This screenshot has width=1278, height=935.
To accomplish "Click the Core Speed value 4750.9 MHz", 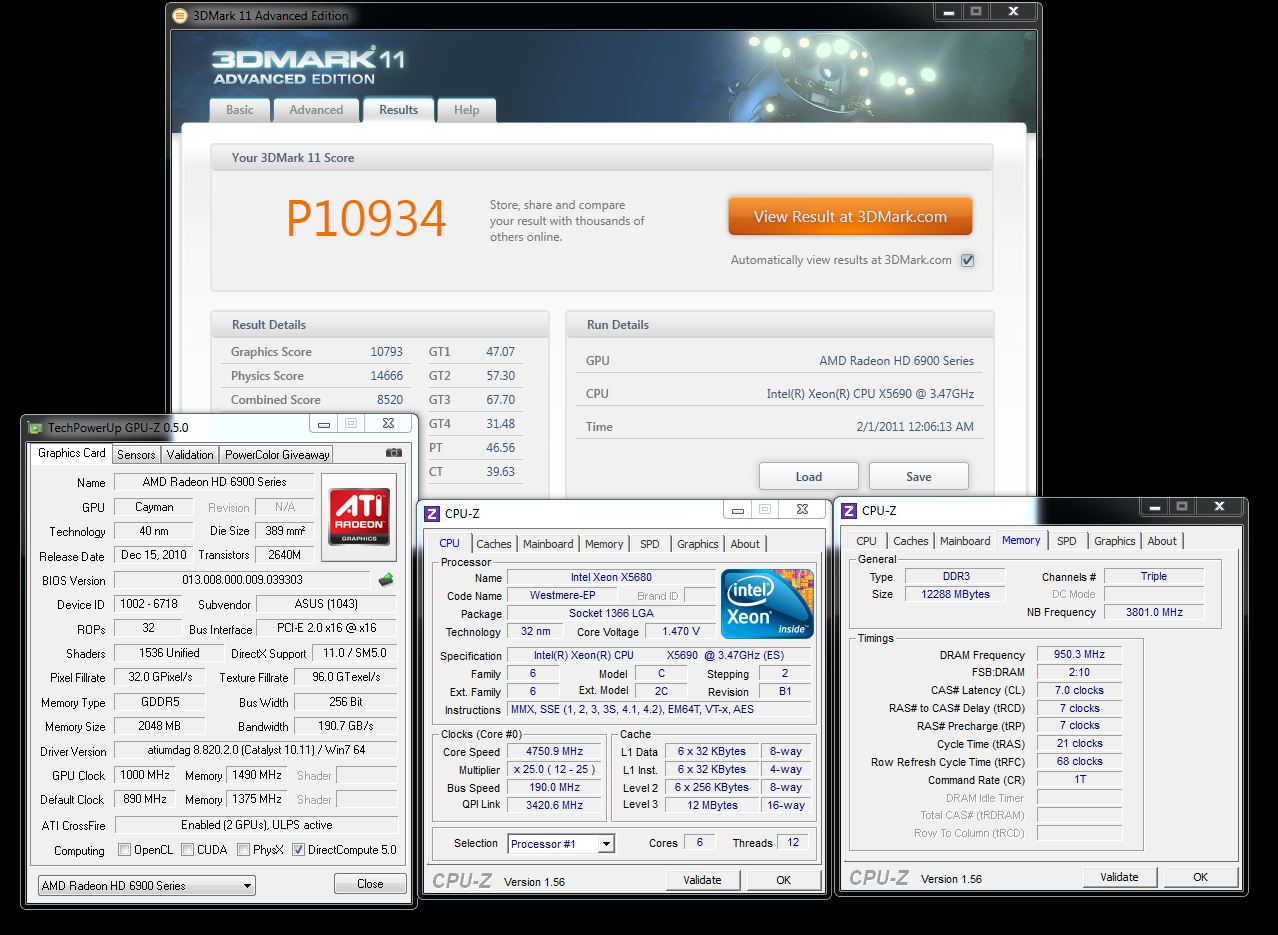I will (554, 752).
